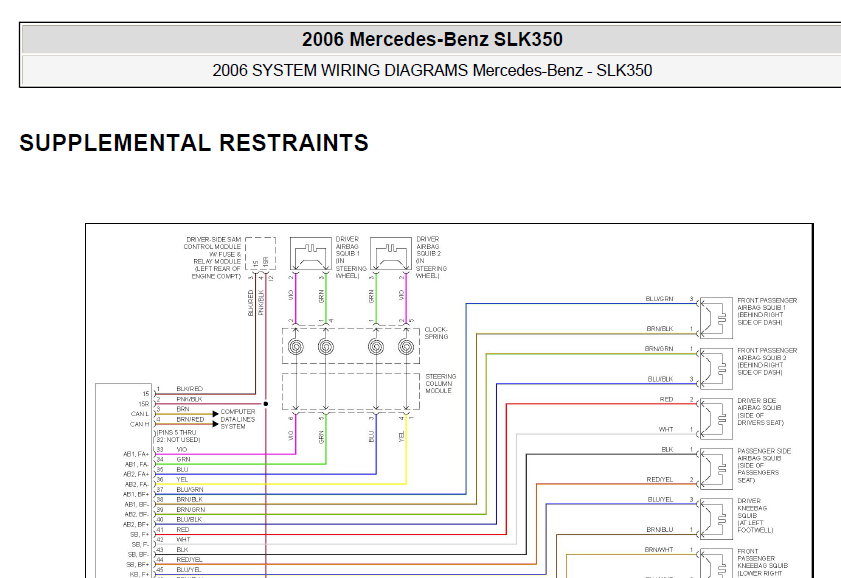Click the "BRN/GRN" wire label at pin 39
Image resolution: width=841 pixels, height=578 pixels.
tap(190, 509)
